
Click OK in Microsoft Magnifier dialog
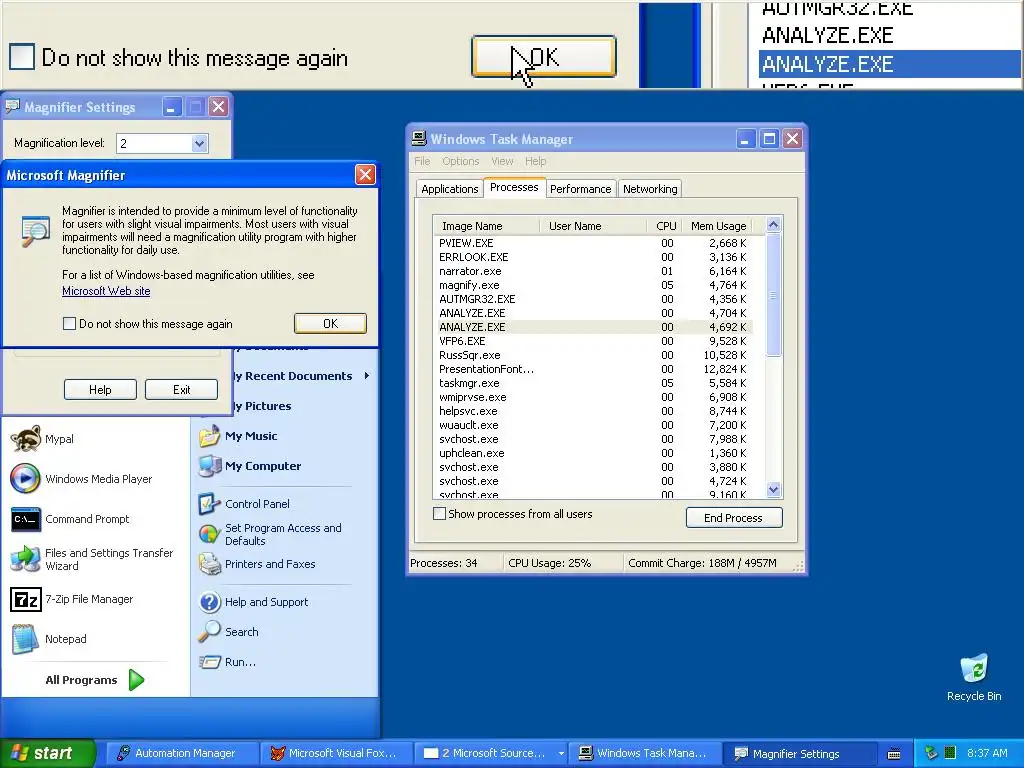(x=330, y=323)
